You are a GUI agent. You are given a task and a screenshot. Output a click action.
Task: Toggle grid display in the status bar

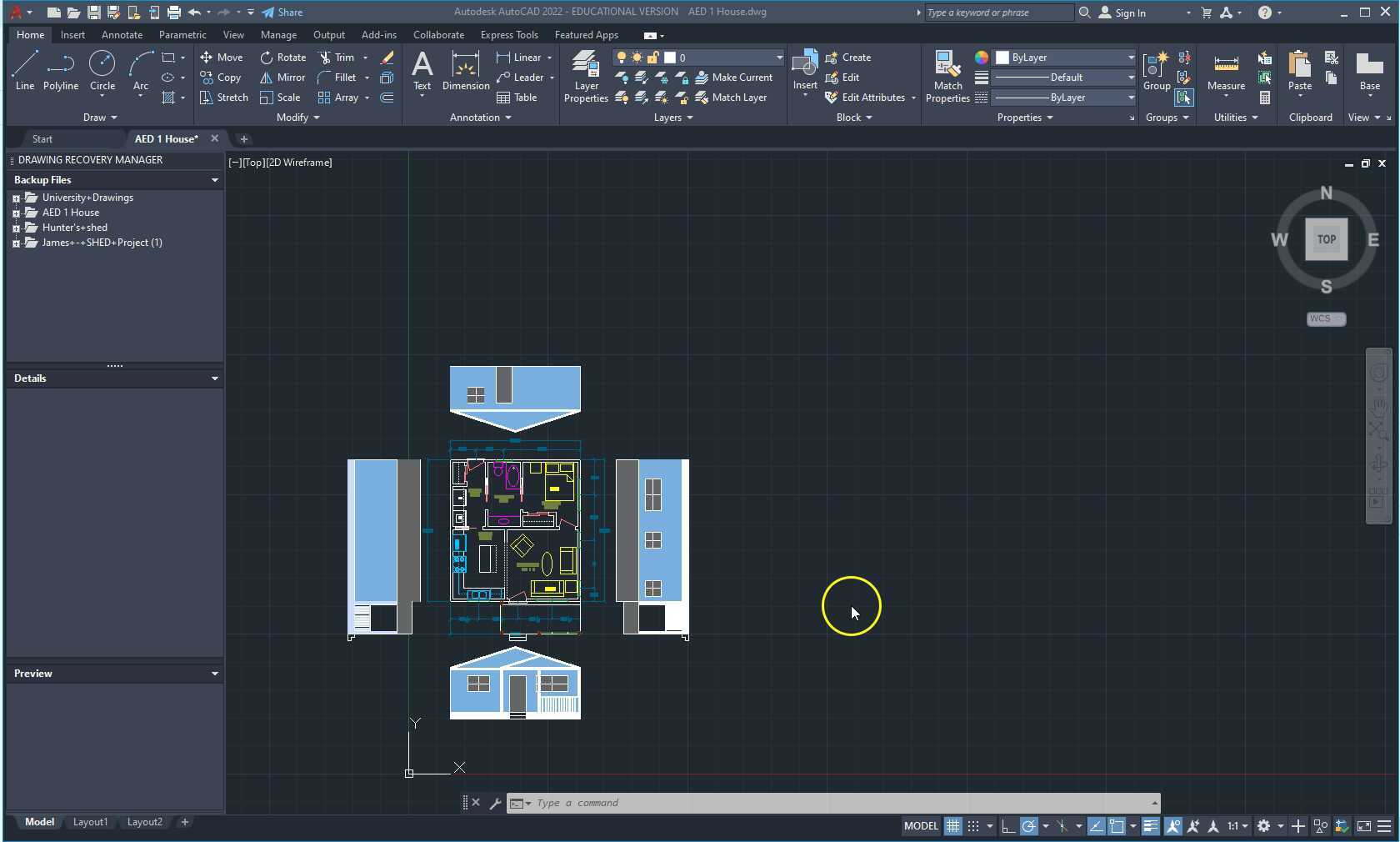[x=952, y=825]
